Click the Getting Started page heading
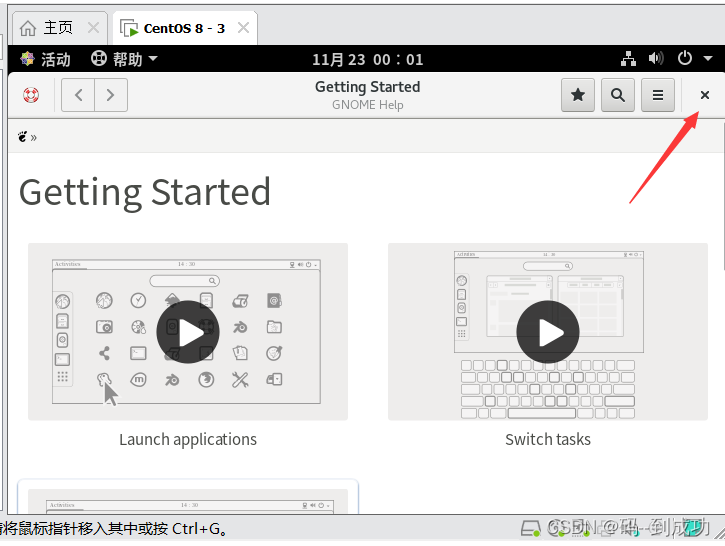The height and width of the screenshot is (546, 725). [145, 191]
